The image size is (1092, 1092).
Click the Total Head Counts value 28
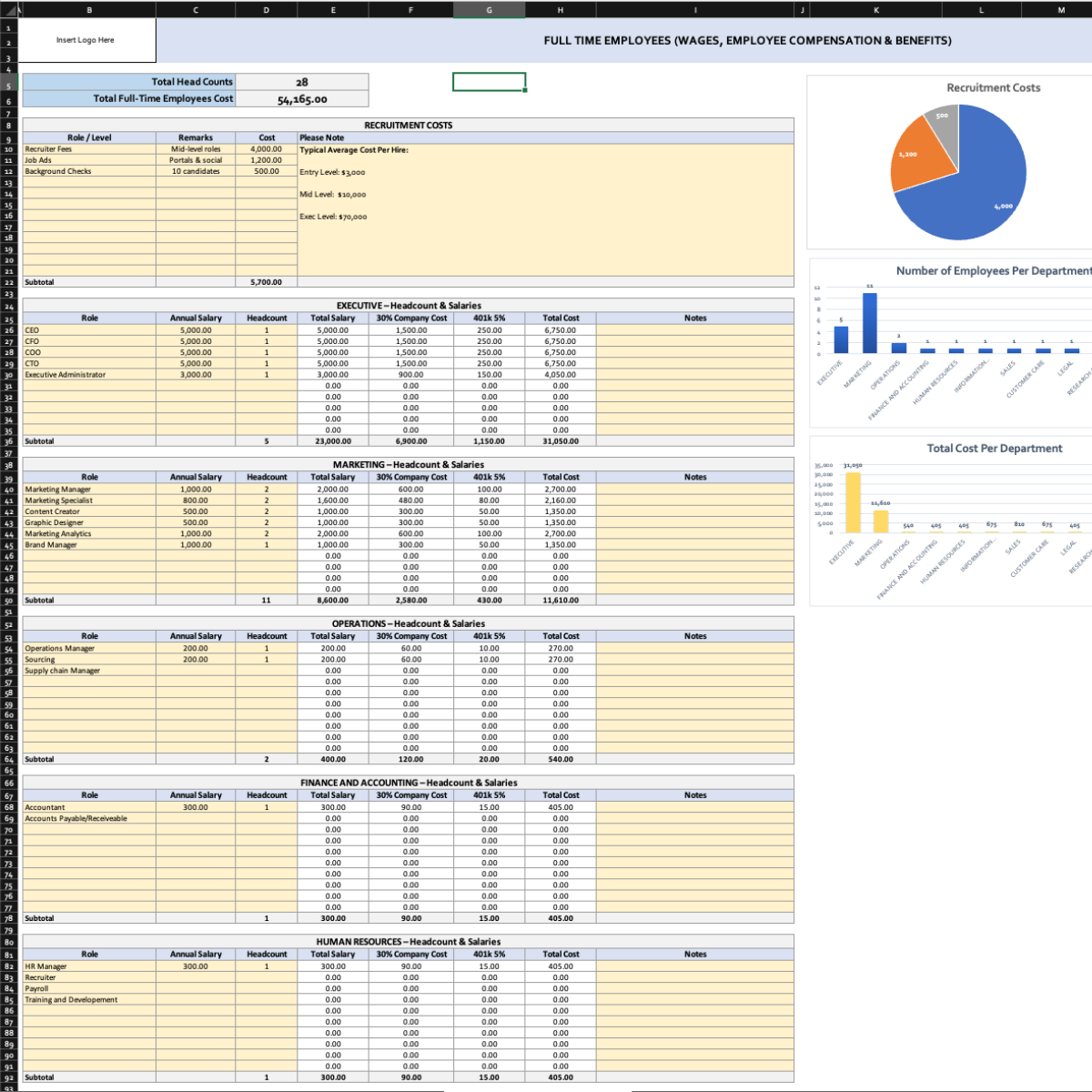click(x=302, y=81)
